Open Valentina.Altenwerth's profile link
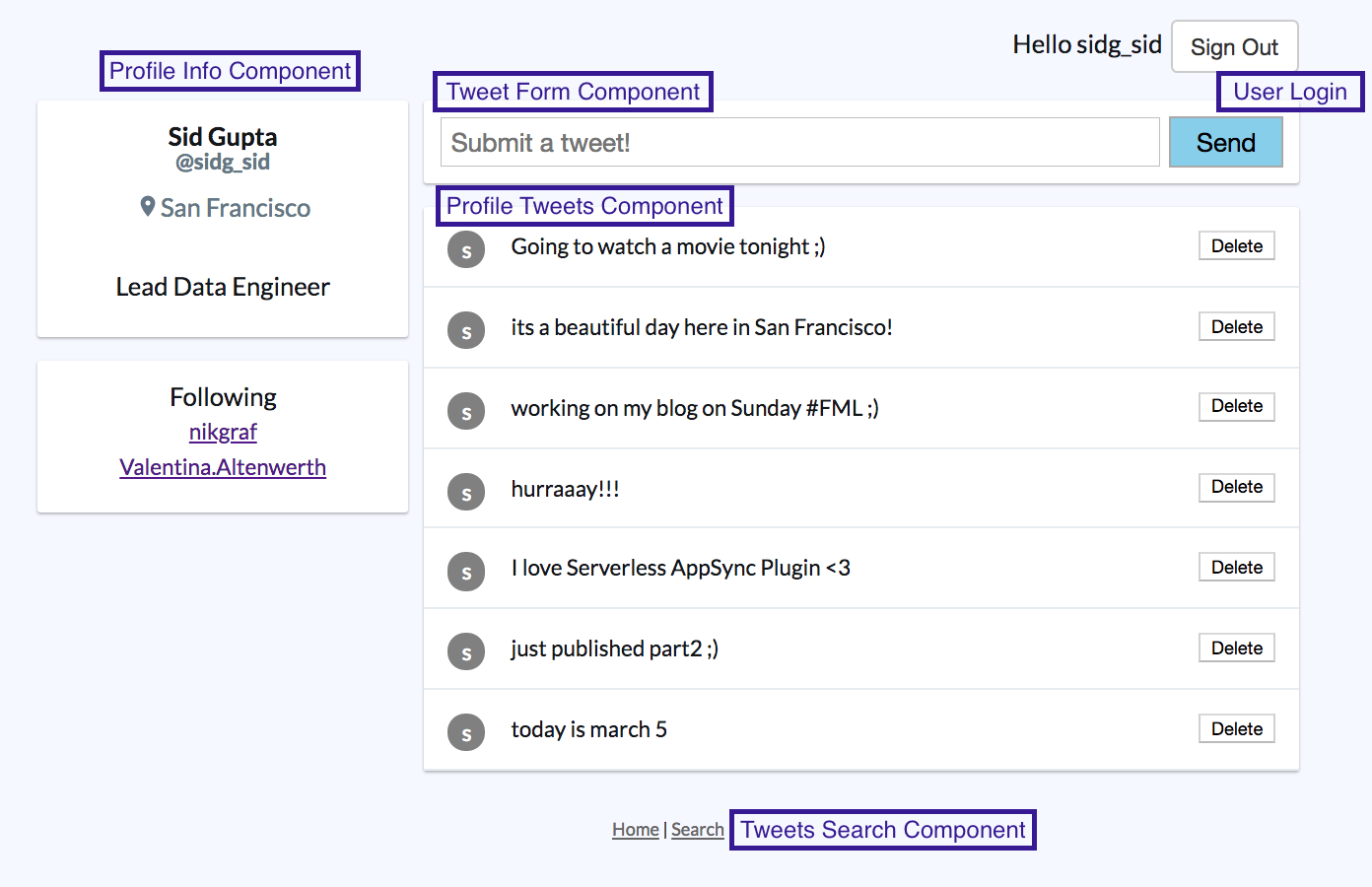Image resolution: width=1372 pixels, height=887 pixels. [x=223, y=467]
